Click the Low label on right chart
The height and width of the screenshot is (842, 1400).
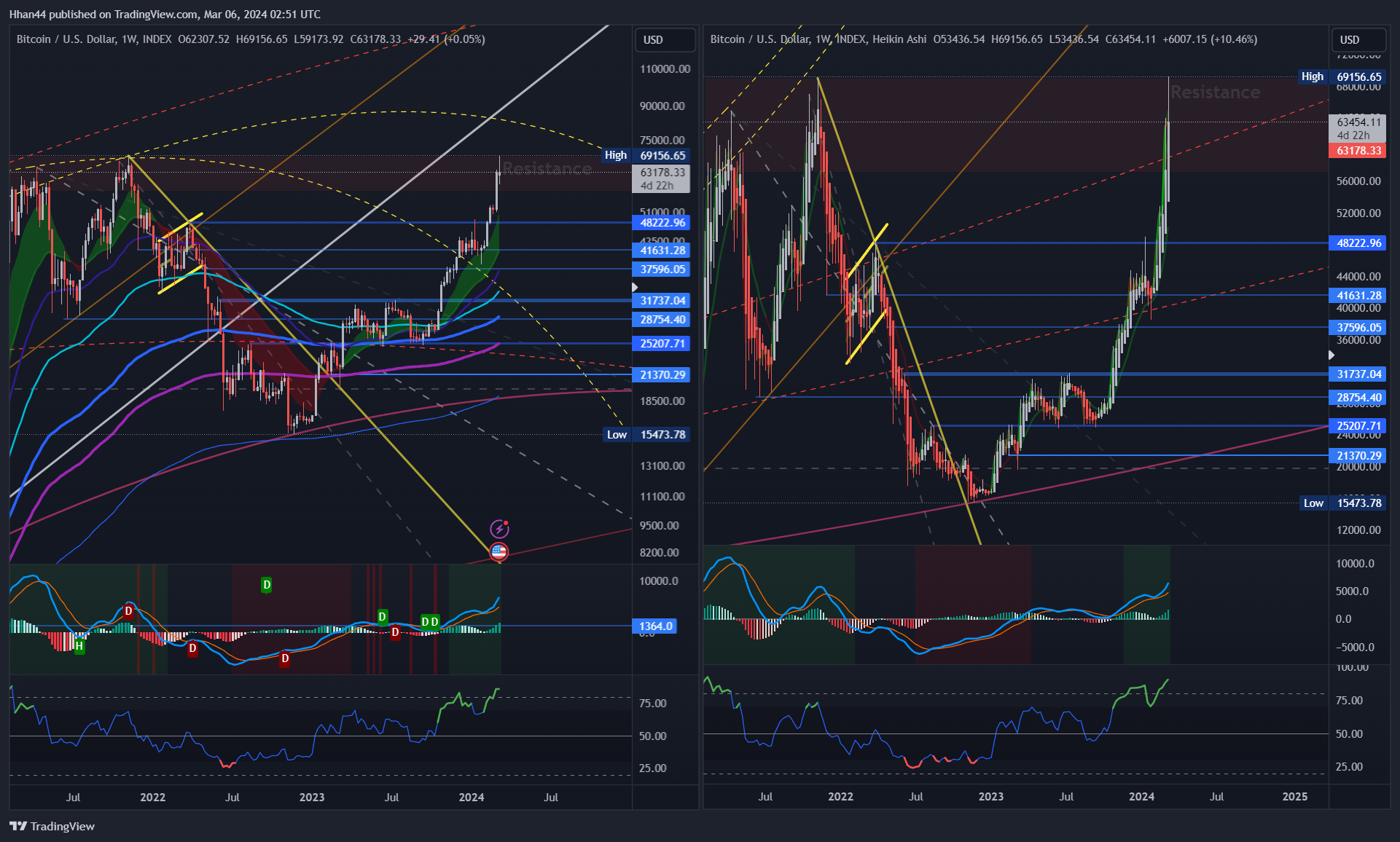(x=1314, y=503)
